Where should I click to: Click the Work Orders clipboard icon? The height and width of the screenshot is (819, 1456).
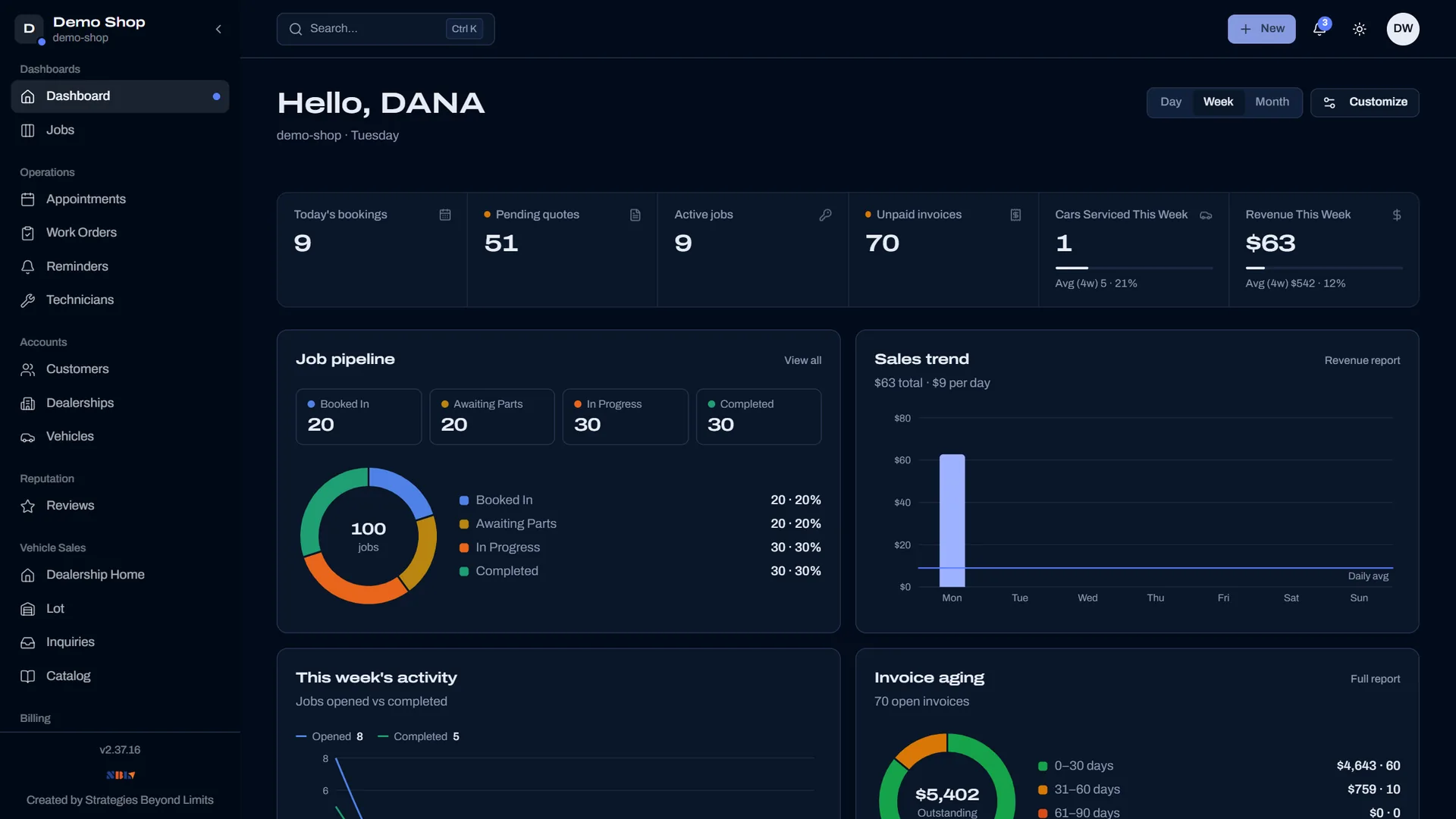tap(28, 233)
